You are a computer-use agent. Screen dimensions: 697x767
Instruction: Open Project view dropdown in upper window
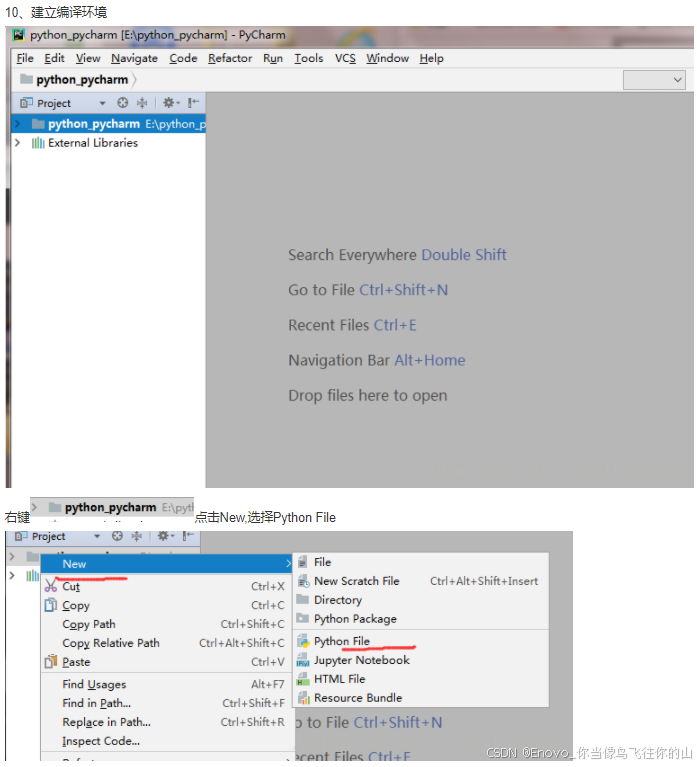102,103
